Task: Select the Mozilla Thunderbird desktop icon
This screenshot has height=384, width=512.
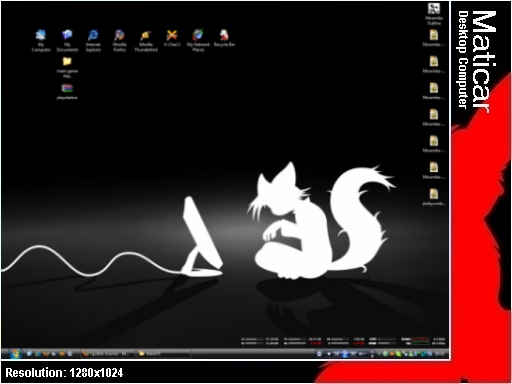Action: [x=146, y=40]
